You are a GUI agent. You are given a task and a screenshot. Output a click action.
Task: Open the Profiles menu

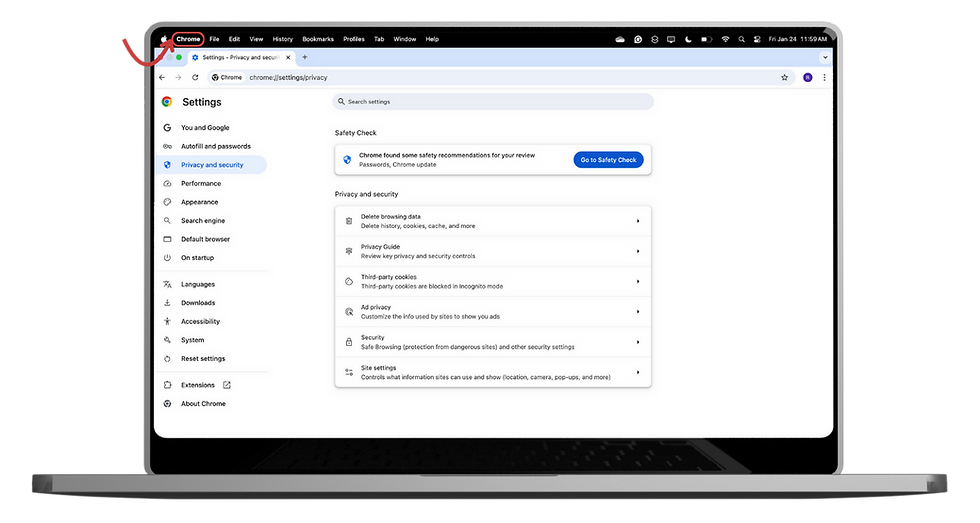click(354, 39)
